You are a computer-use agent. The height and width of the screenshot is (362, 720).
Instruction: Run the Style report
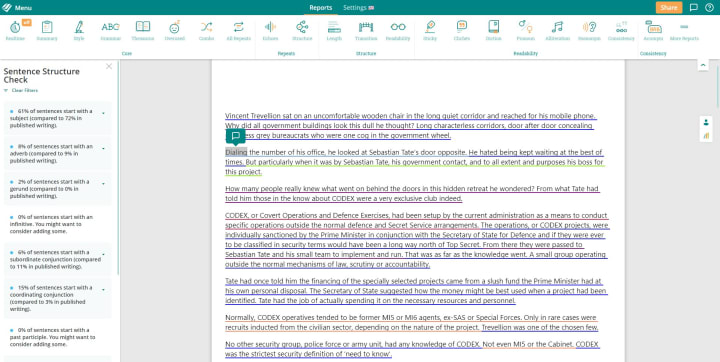click(x=79, y=30)
